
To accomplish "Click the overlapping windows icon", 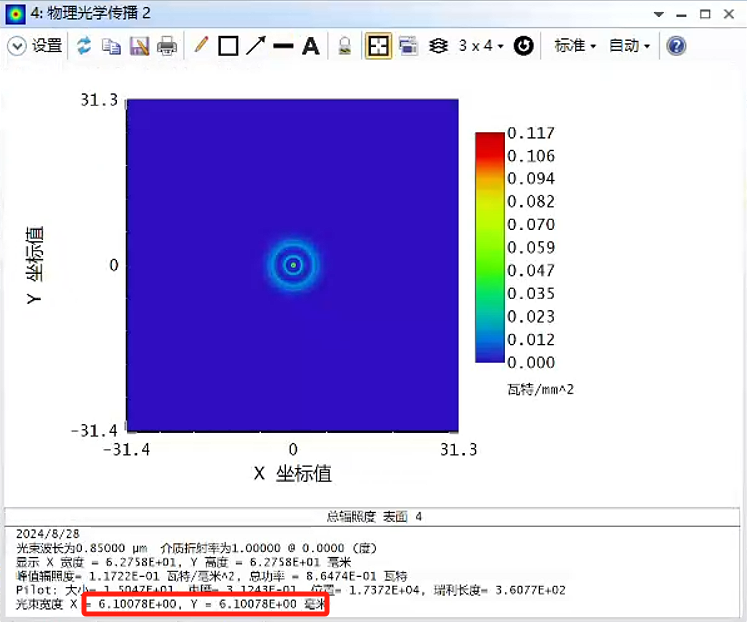I will [408, 46].
